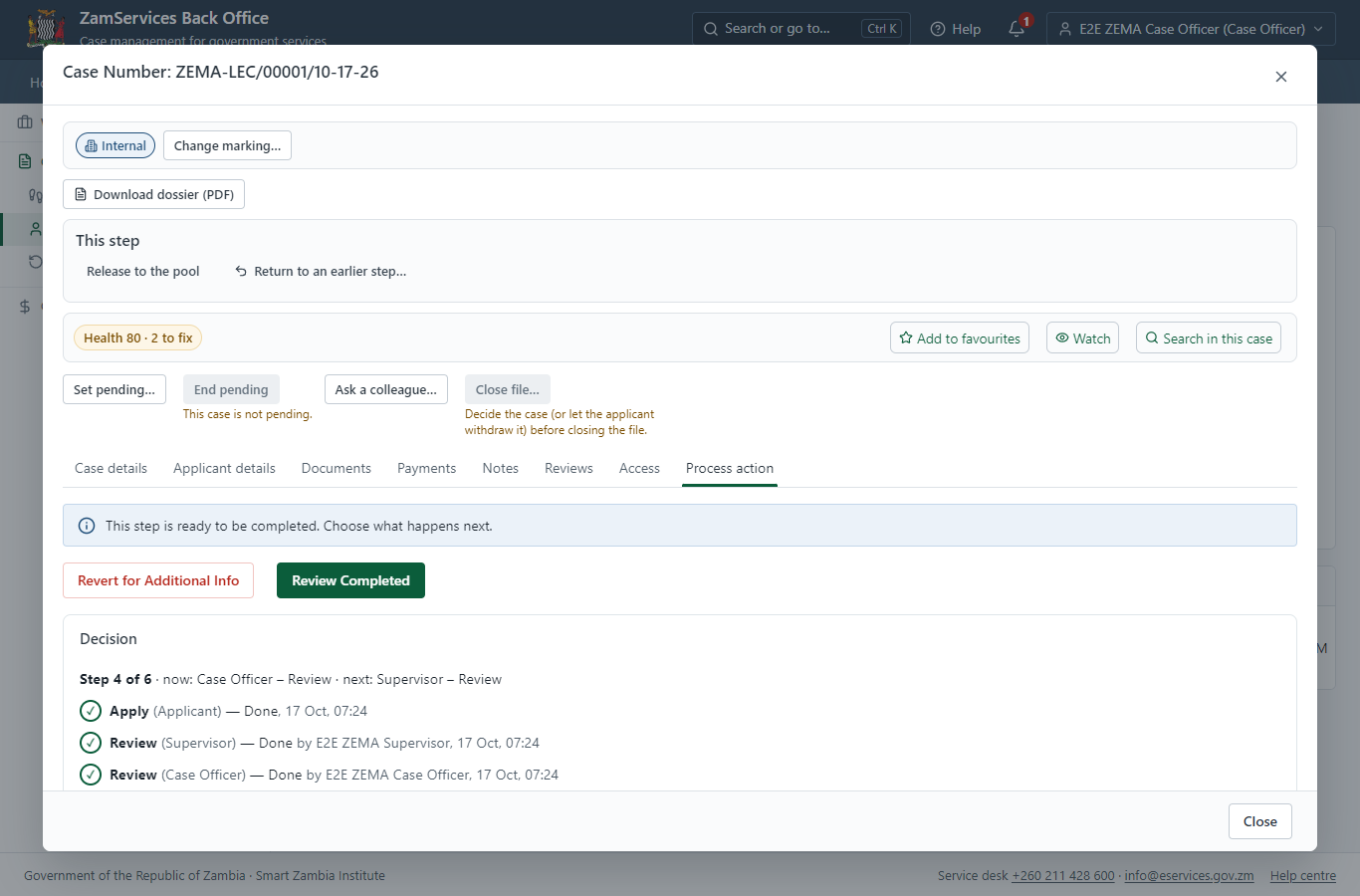Screen dimensions: 1360x896
Task: Click check icon beside Apply (Applicant) step
Action: [91, 711]
